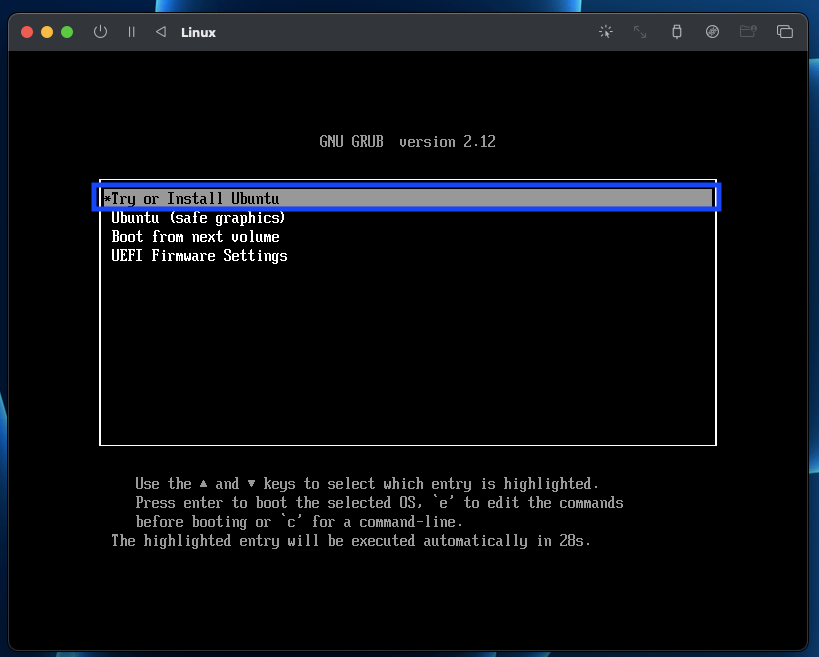Open the shared folder icon
The image size is (819, 657).
pos(748,32)
